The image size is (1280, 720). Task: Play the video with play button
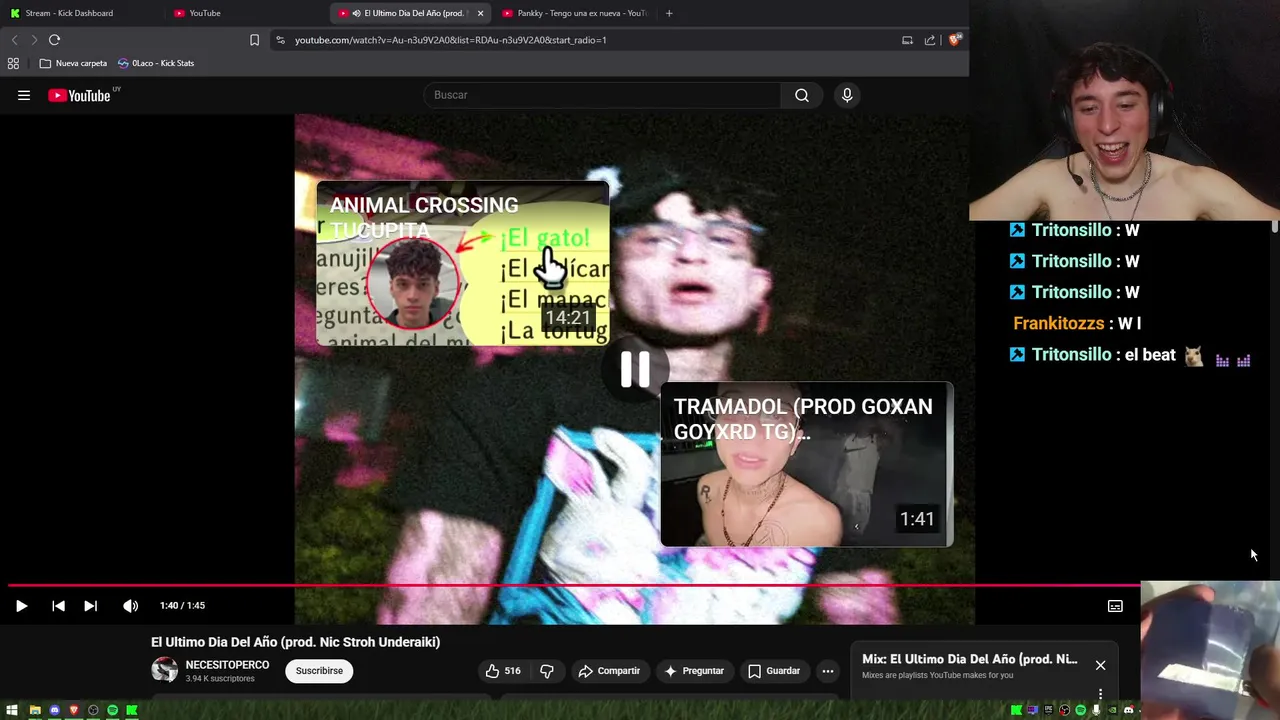[21, 606]
